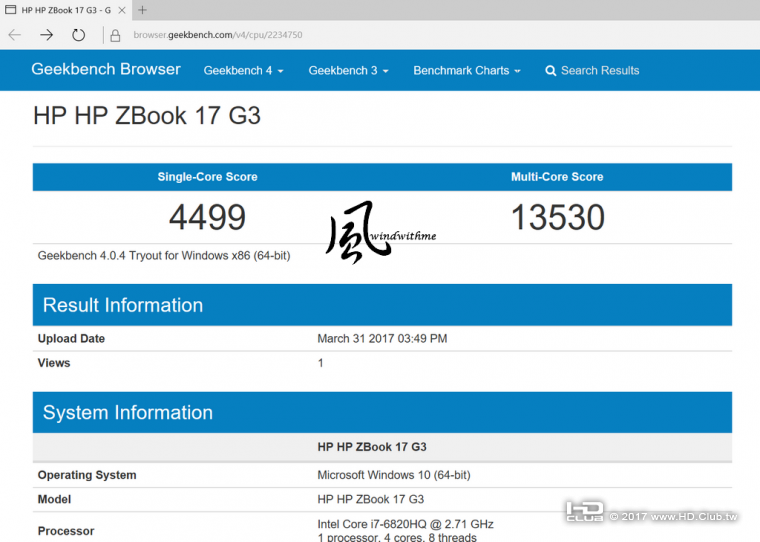Click the Result Information section header
This screenshot has width=760, height=542.
382,305
